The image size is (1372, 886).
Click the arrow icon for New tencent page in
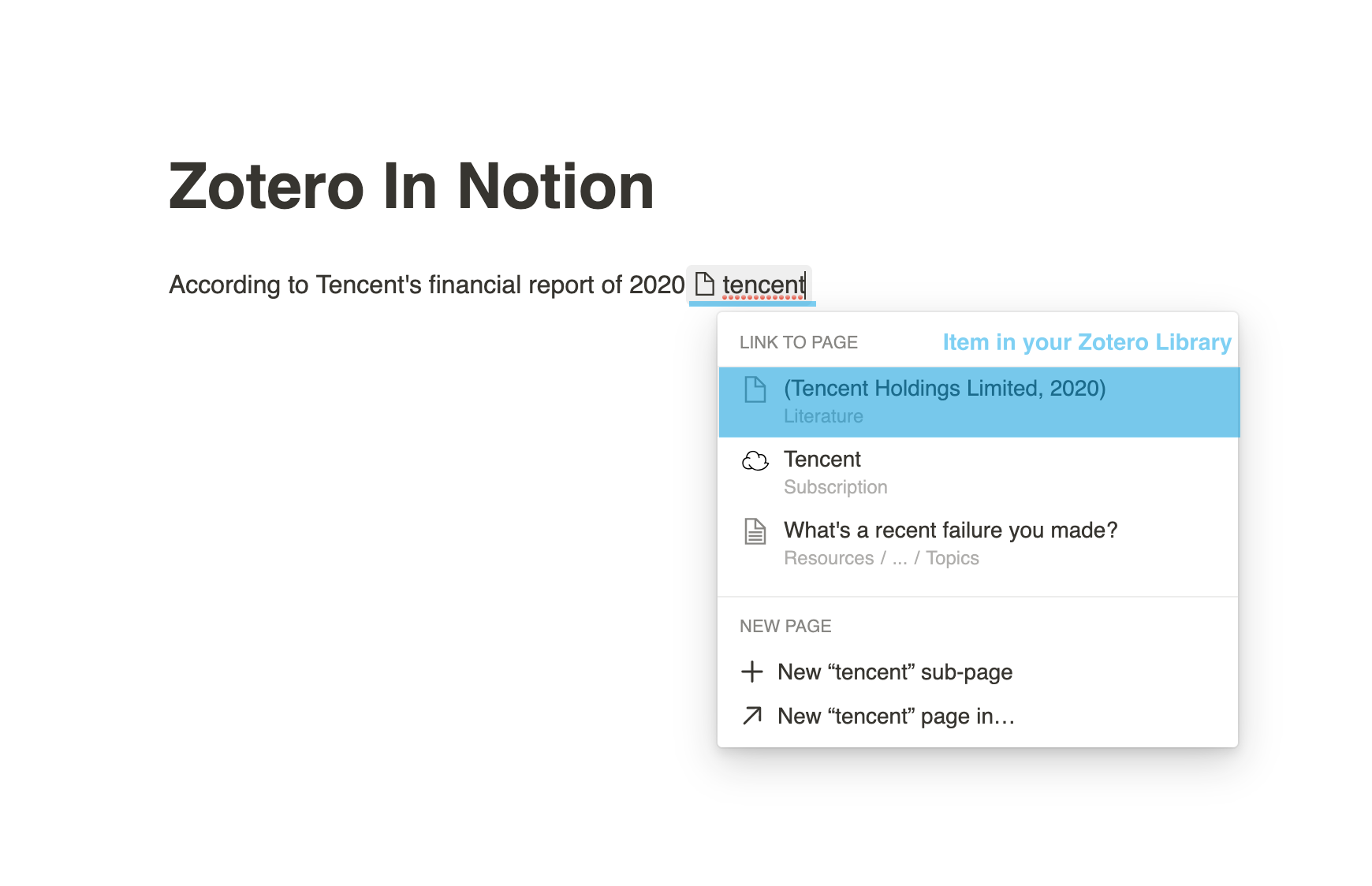752,716
